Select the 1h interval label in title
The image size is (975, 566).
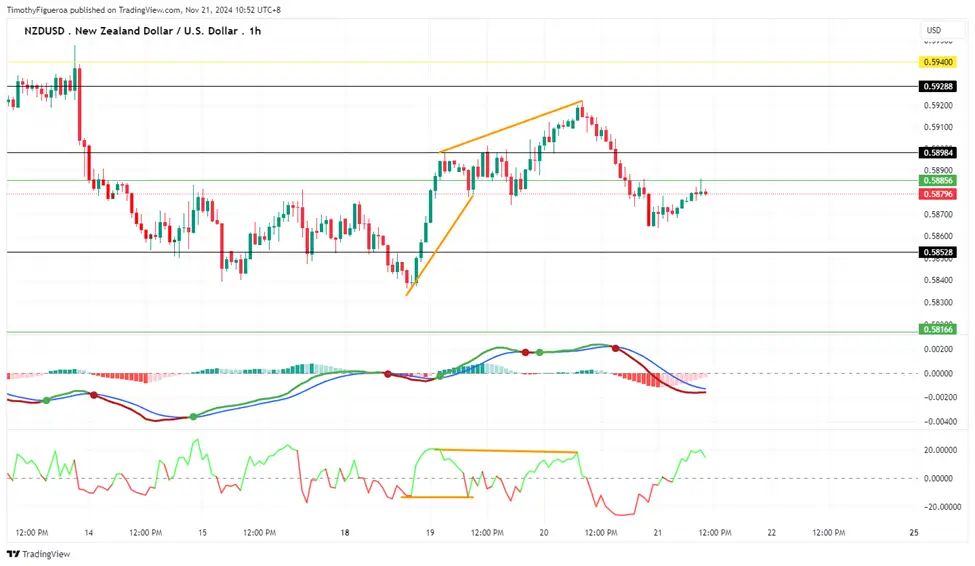255,31
